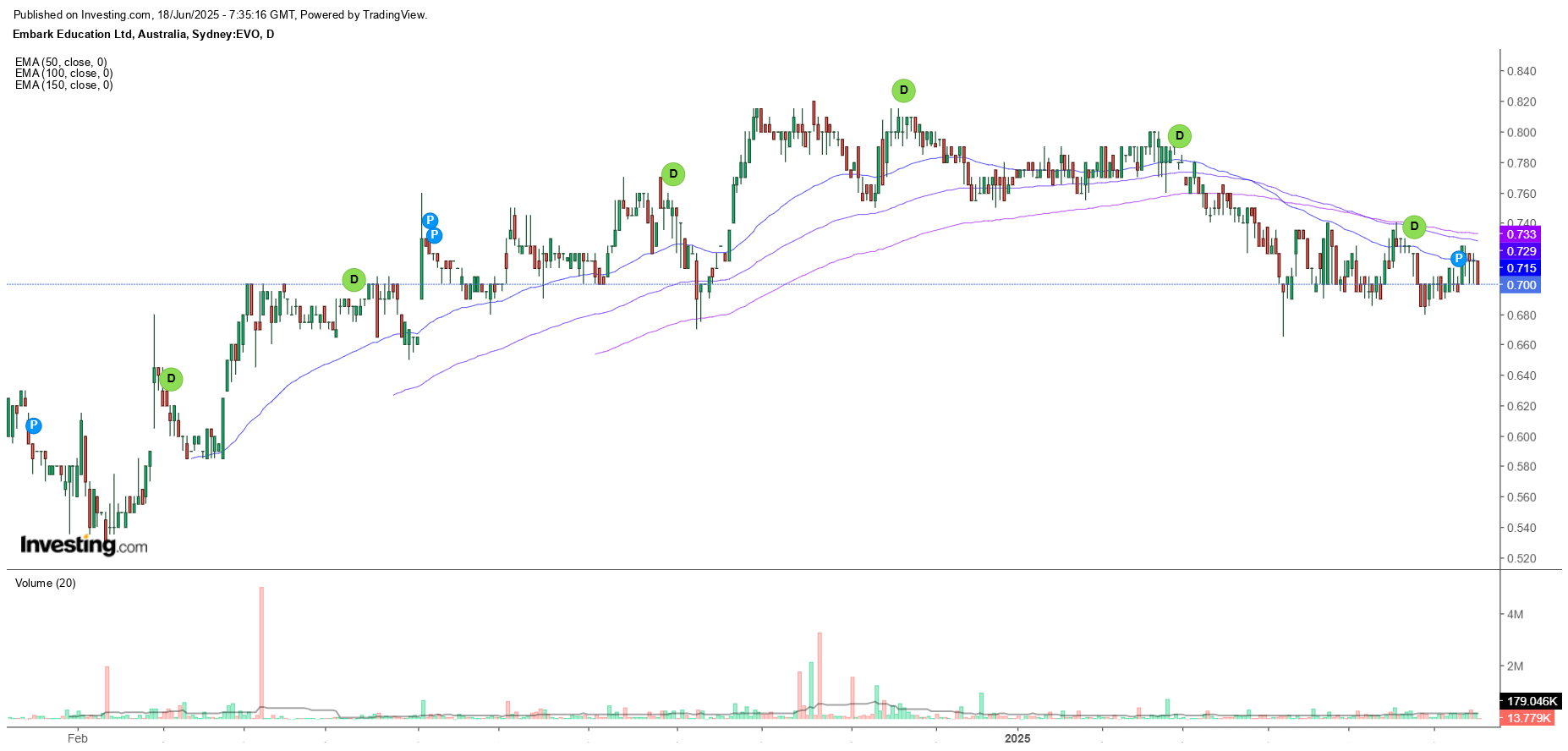
Task: Click the black 179.046K volume label
Action: [x=1531, y=701]
